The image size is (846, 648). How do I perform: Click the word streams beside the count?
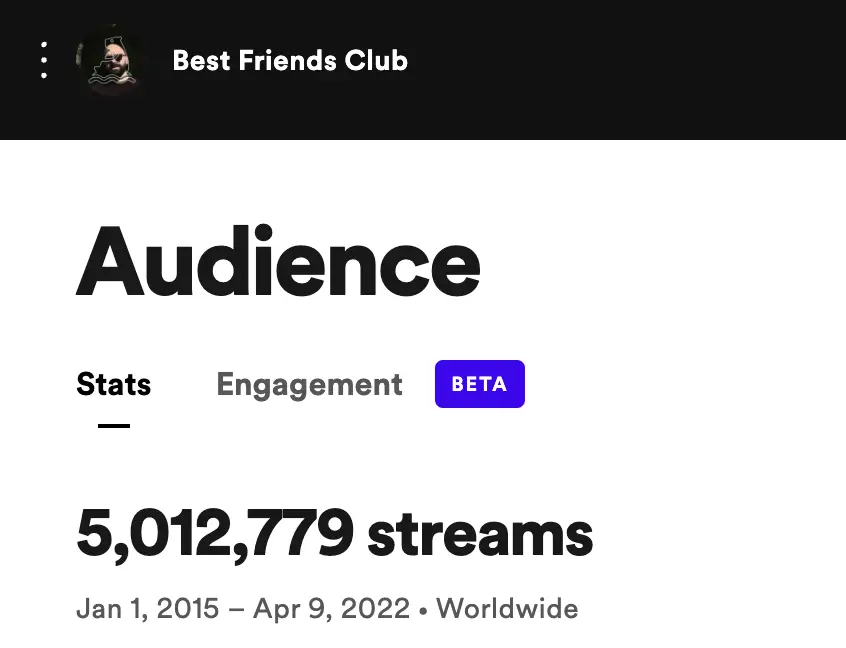coord(480,535)
